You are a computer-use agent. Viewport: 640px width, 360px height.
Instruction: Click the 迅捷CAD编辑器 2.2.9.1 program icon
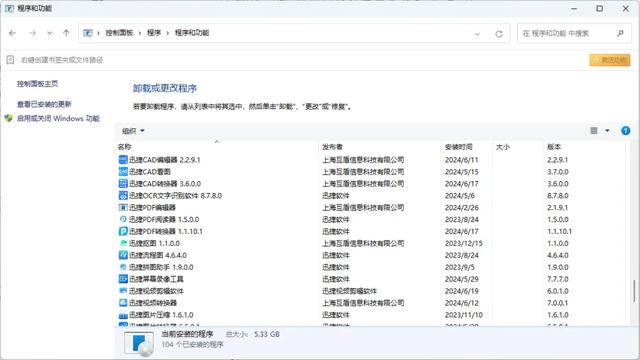click(x=123, y=160)
